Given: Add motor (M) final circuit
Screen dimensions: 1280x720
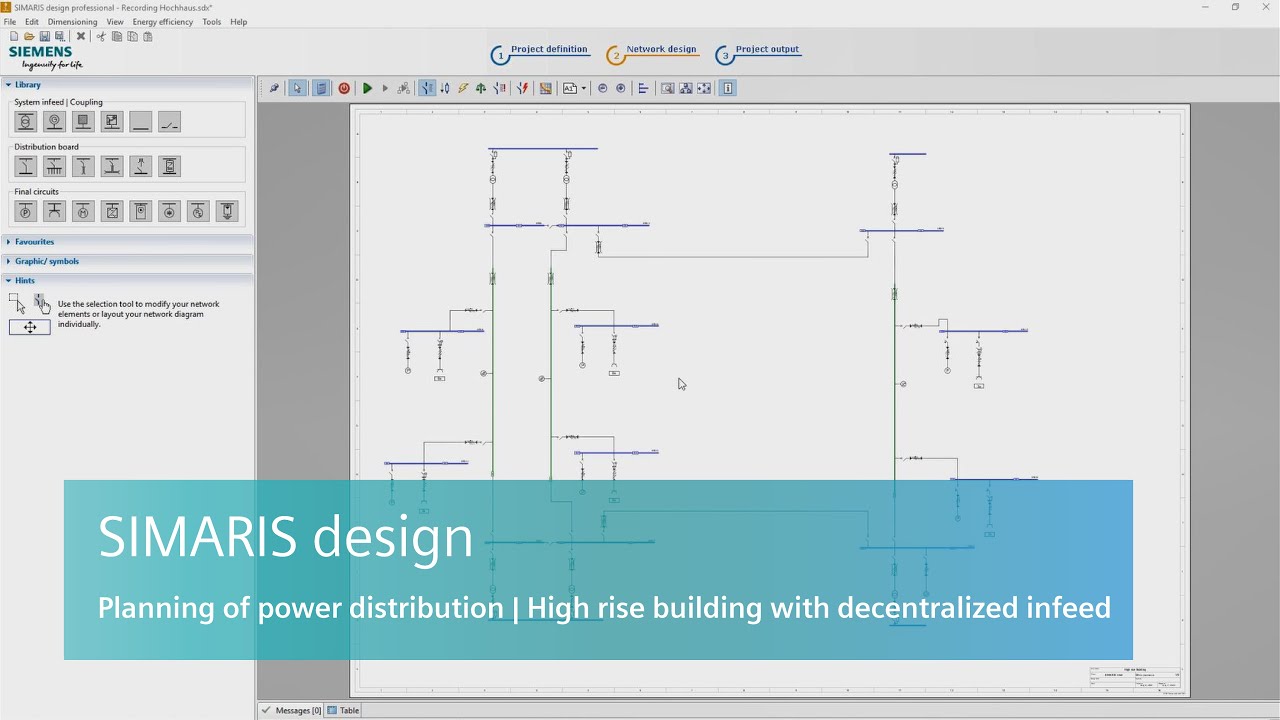Looking at the screenshot, I should [83, 211].
